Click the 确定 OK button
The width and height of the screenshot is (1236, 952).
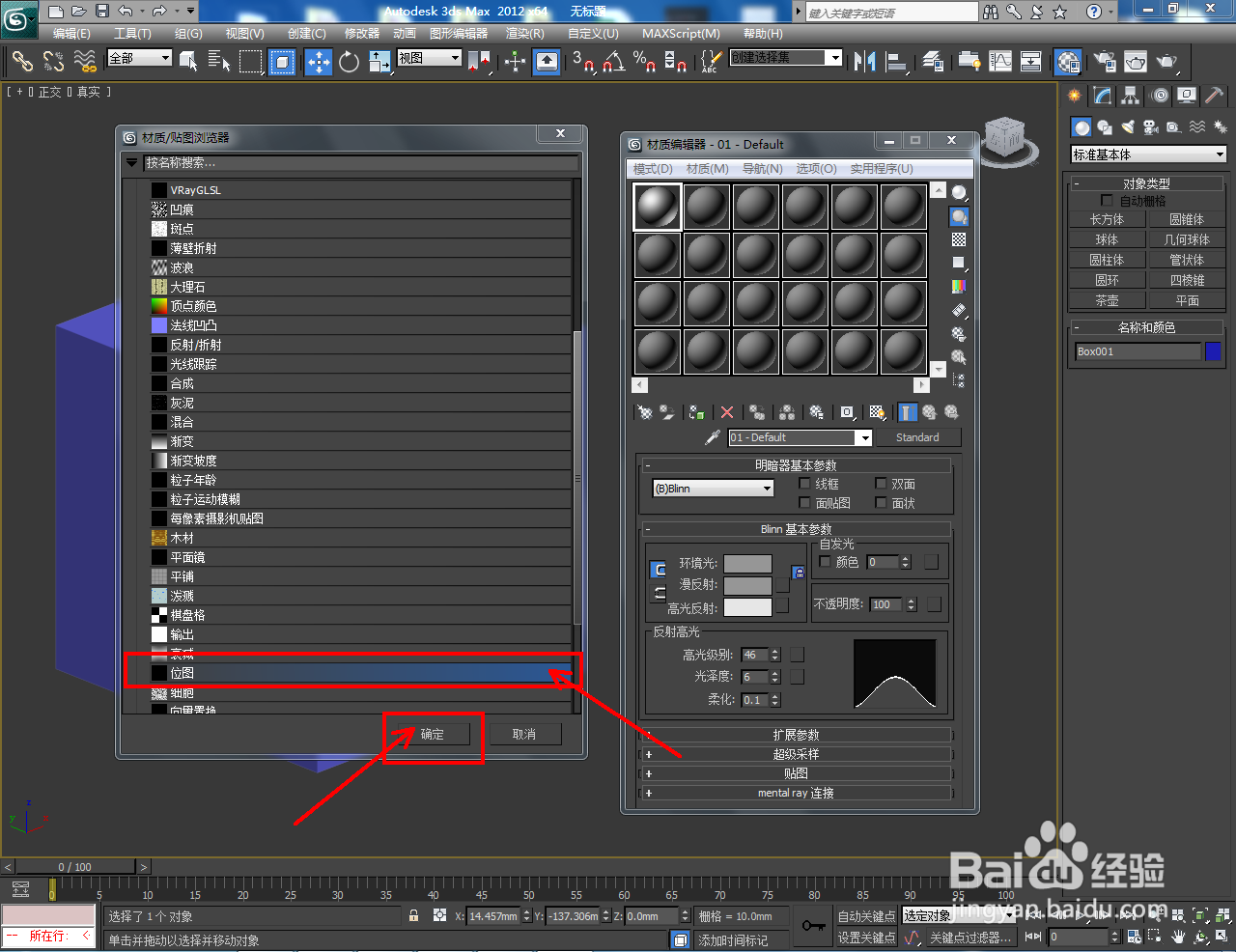point(432,735)
